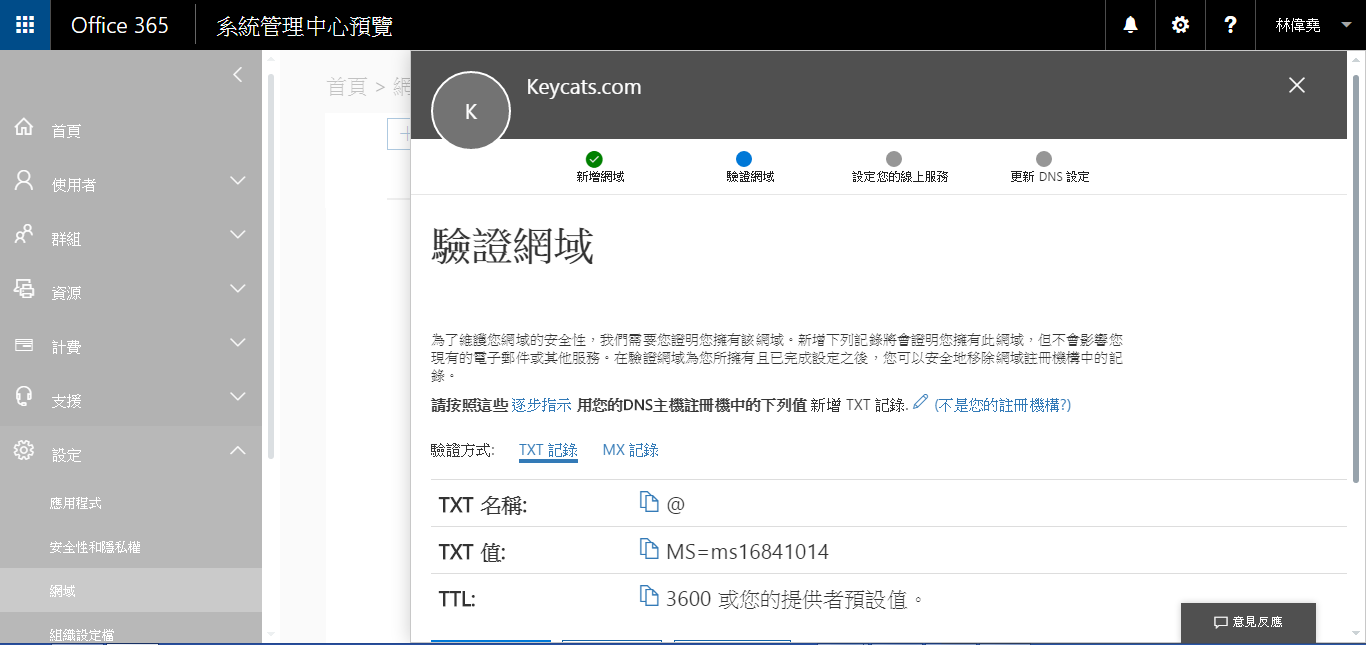Switch to the TXT 記錄 tab
Image resolution: width=1366 pixels, height=645 pixels.
pos(548,450)
